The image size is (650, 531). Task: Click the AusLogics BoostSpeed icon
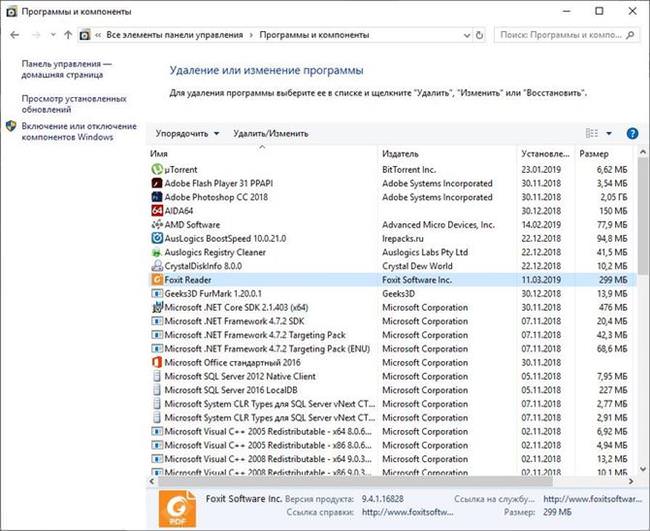[x=157, y=238]
